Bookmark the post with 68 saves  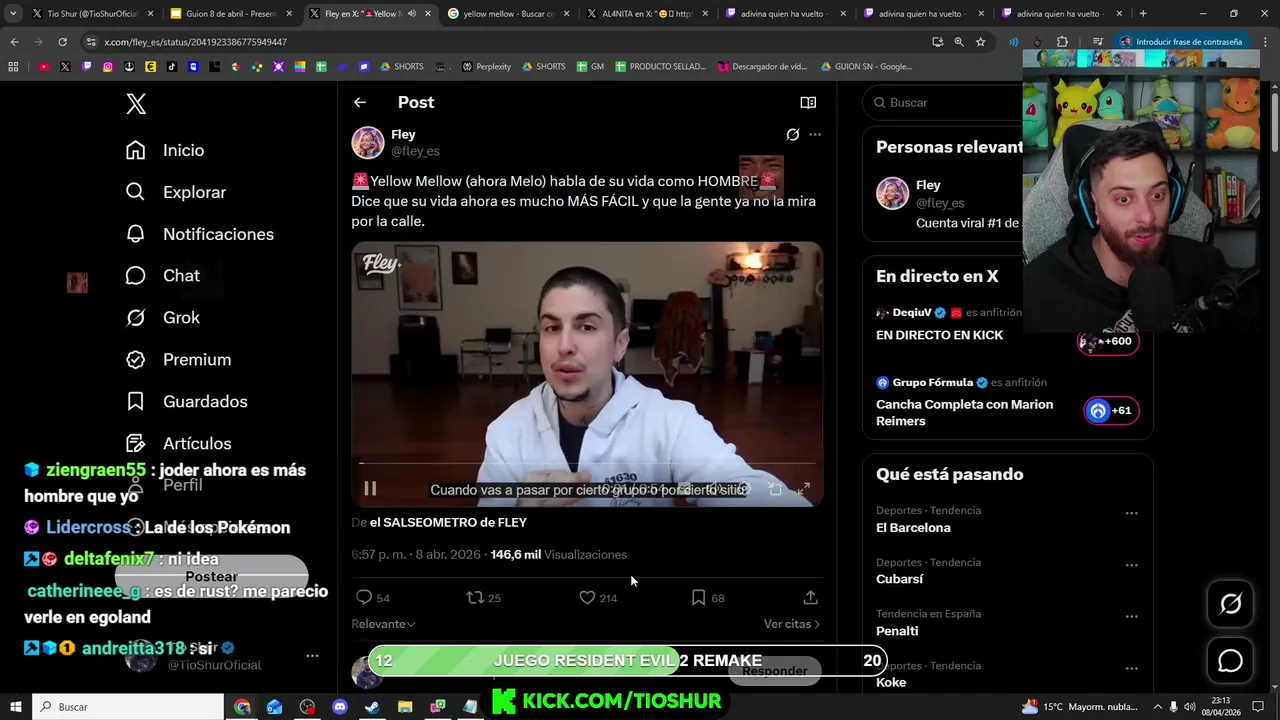(x=708, y=597)
